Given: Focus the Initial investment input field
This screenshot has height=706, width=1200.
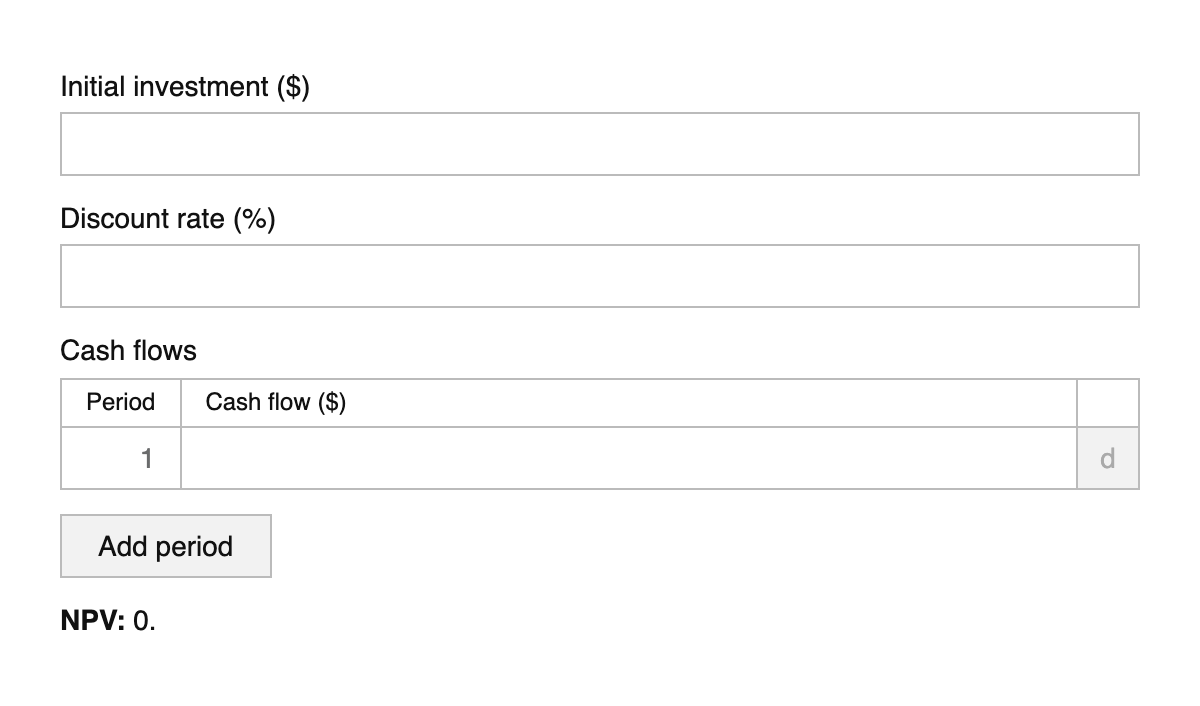Looking at the screenshot, I should 600,144.
